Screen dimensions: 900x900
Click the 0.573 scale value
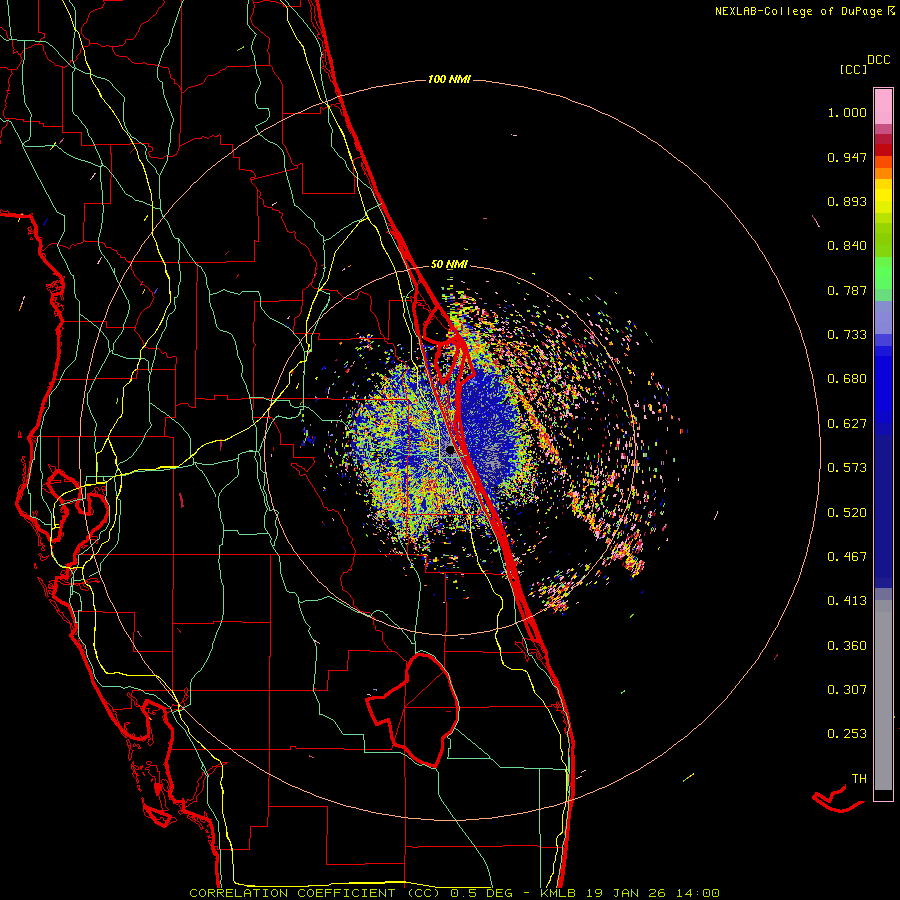click(x=847, y=468)
